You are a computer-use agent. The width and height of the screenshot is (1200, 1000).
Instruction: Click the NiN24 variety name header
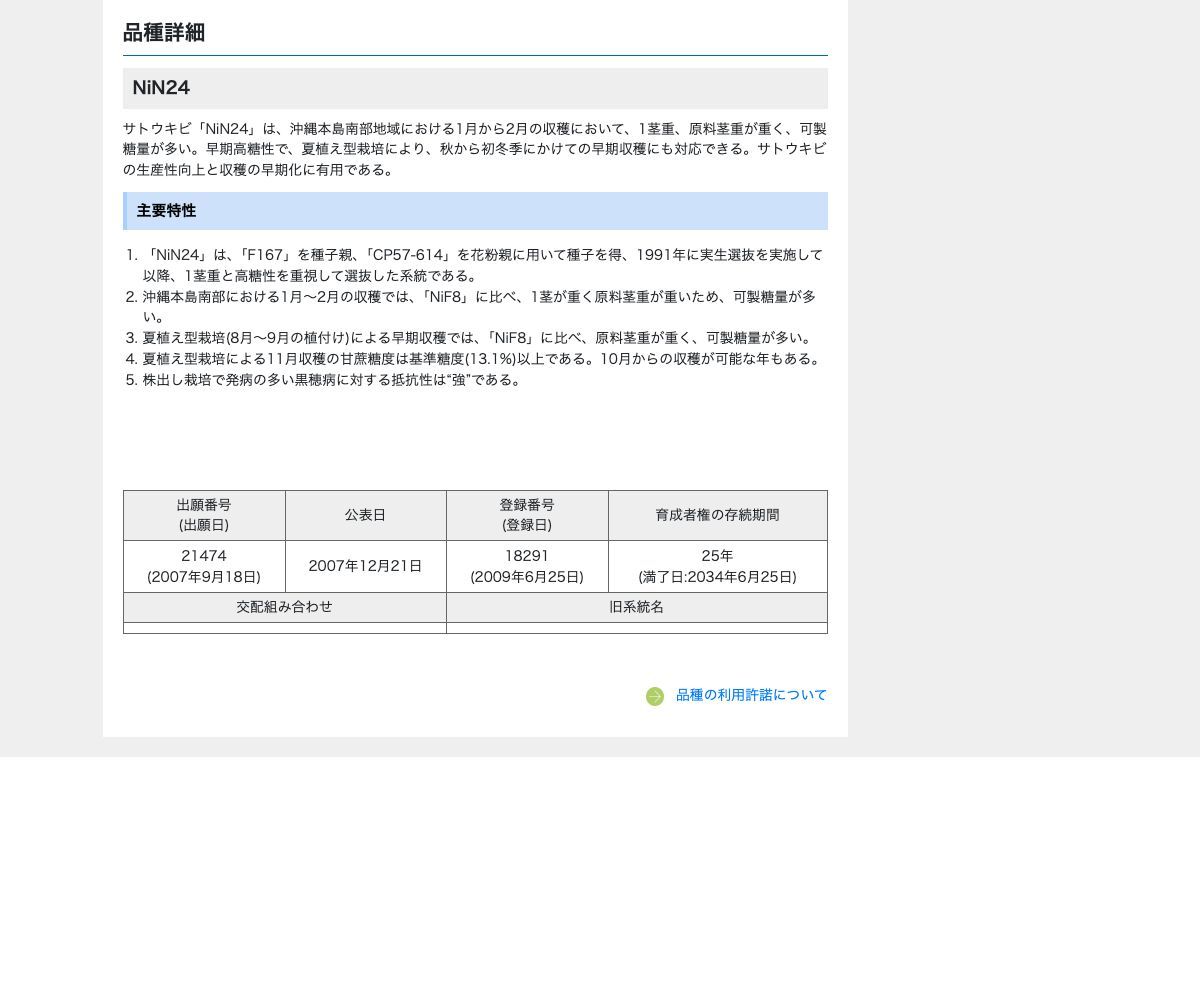pos(161,88)
